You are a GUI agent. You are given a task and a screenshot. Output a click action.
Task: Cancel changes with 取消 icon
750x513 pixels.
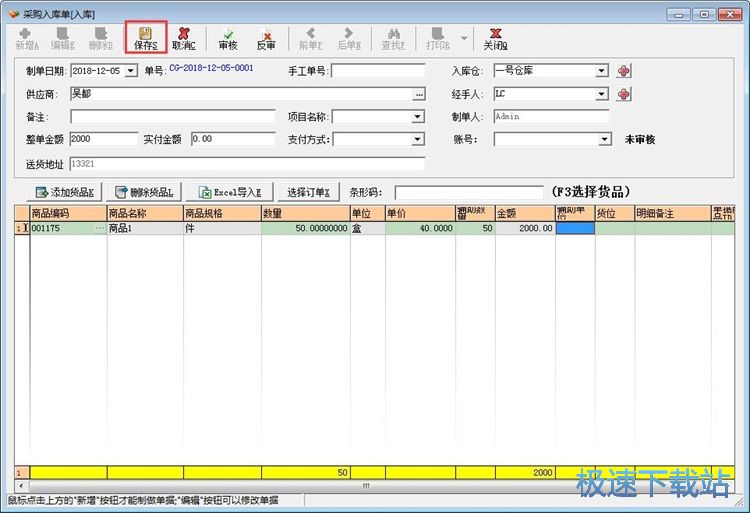pyautogui.click(x=184, y=39)
